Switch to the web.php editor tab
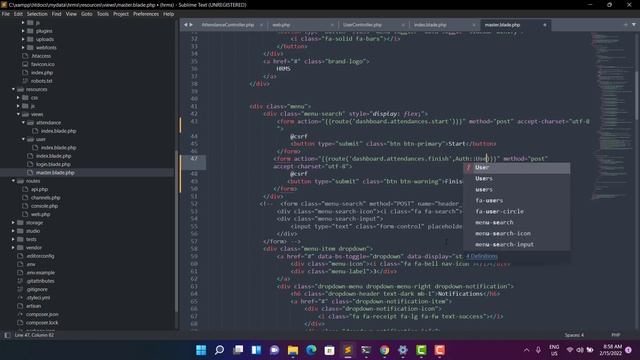Viewport: 640px width, 360px height. (281, 25)
